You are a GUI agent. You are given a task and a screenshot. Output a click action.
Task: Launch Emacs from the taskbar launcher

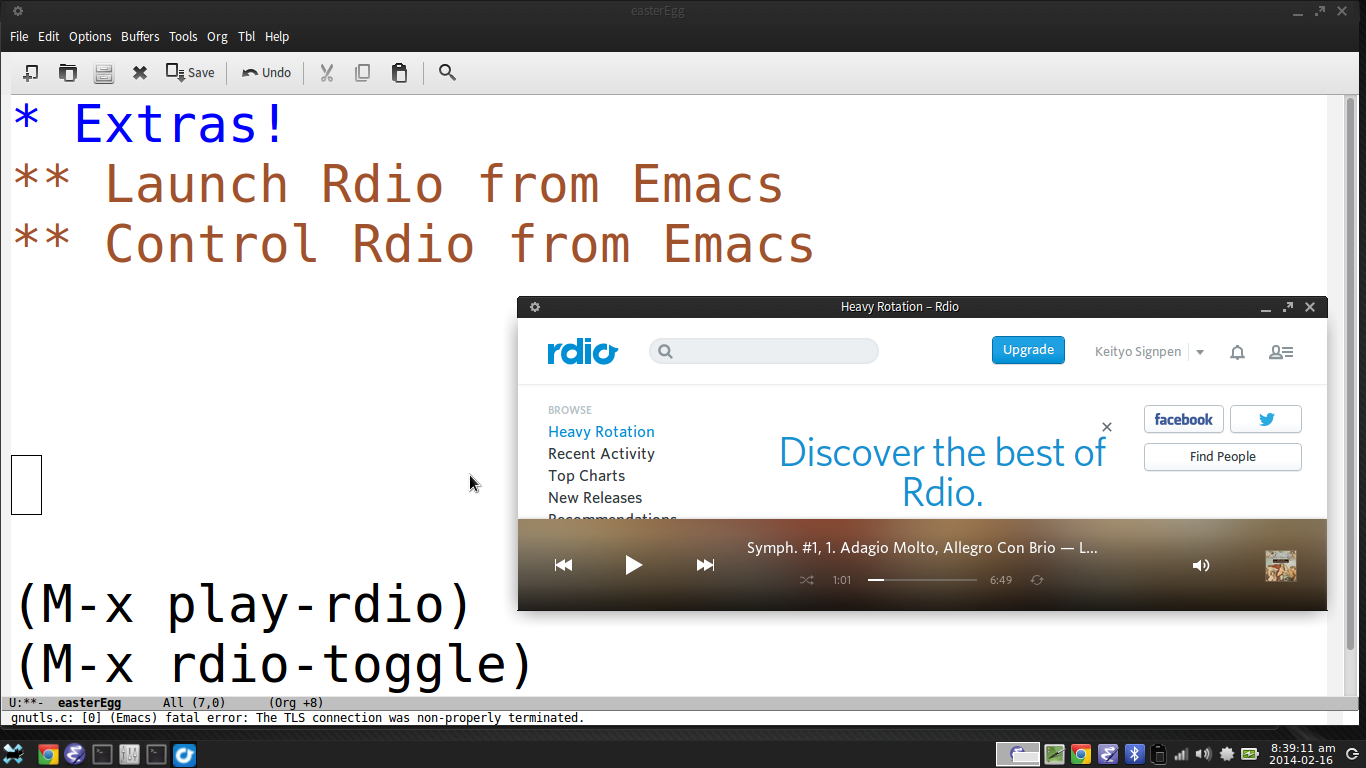[75, 754]
